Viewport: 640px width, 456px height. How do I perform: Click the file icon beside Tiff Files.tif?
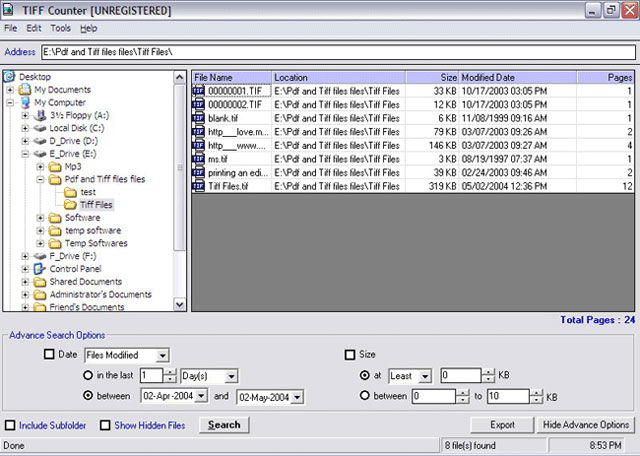pos(199,186)
